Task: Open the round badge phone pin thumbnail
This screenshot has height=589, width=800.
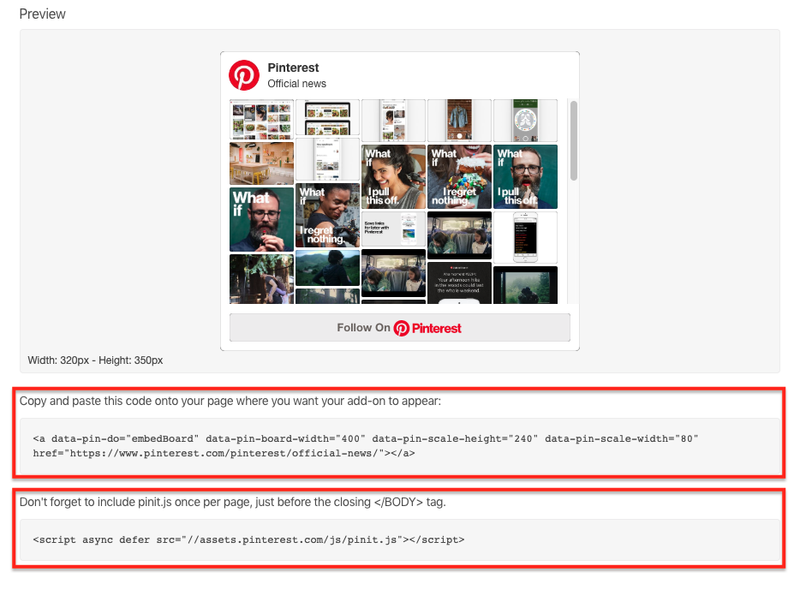Action: click(x=526, y=120)
